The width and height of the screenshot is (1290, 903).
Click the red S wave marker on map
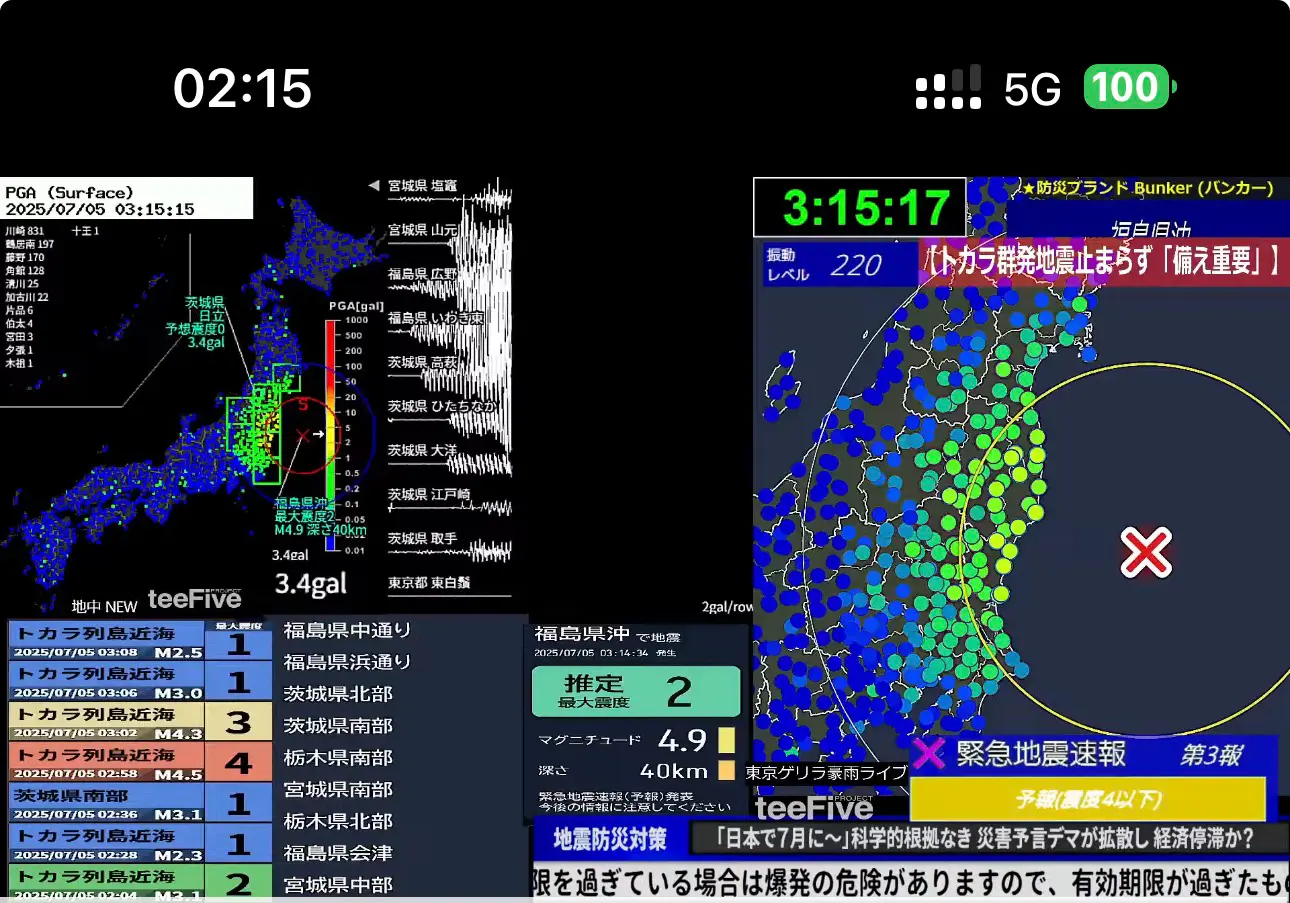click(x=302, y=405)
